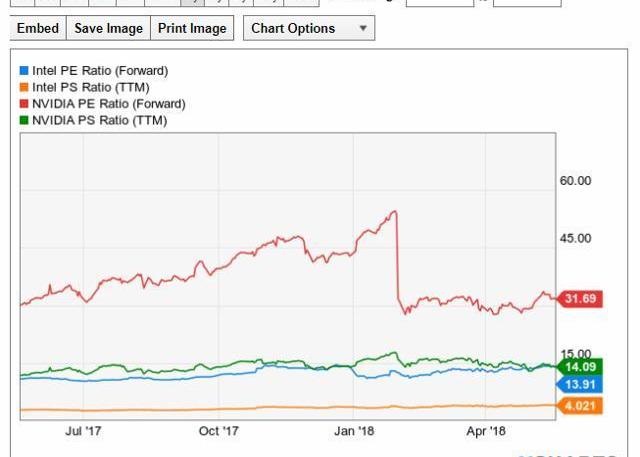Click the blue Intel PE Ratio legend swatch
Screen dimensions: 640x457
click(25, 71)
